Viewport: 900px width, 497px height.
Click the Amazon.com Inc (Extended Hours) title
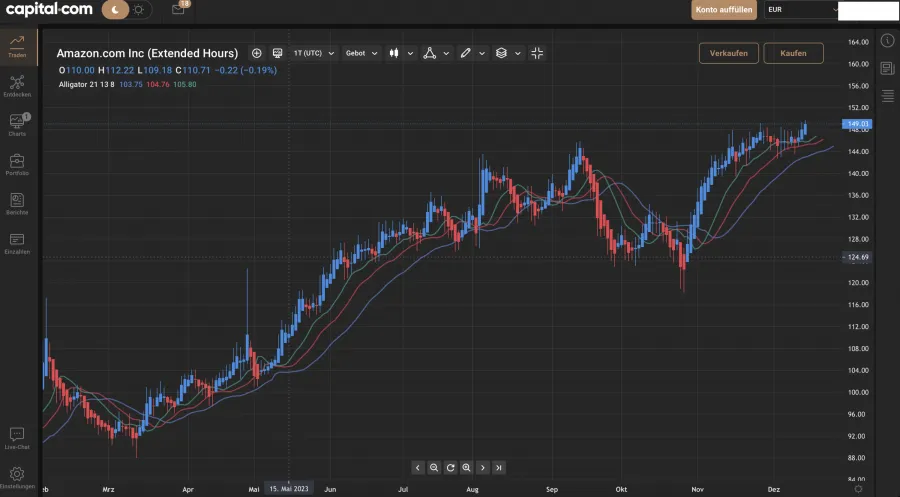[147, 53]
